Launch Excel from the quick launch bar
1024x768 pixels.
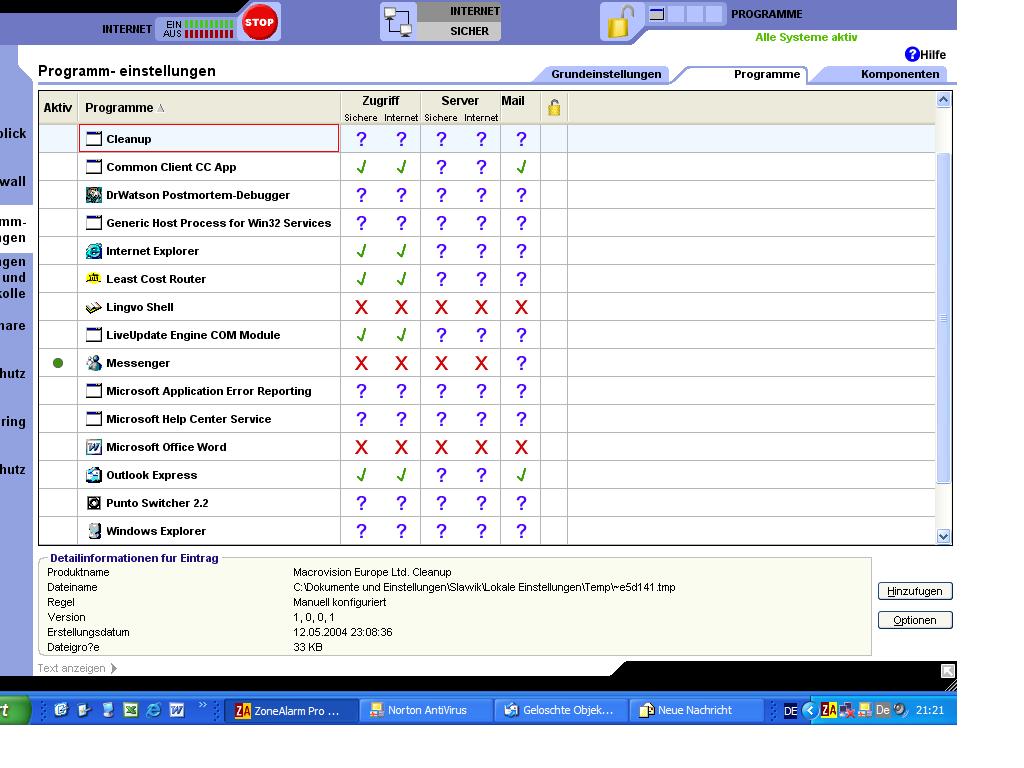pos(131,710)
